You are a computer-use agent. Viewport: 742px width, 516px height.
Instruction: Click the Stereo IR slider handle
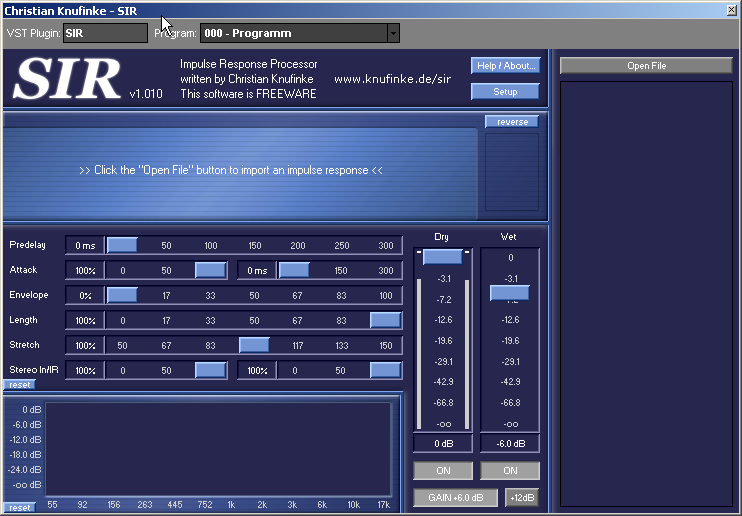385,370
